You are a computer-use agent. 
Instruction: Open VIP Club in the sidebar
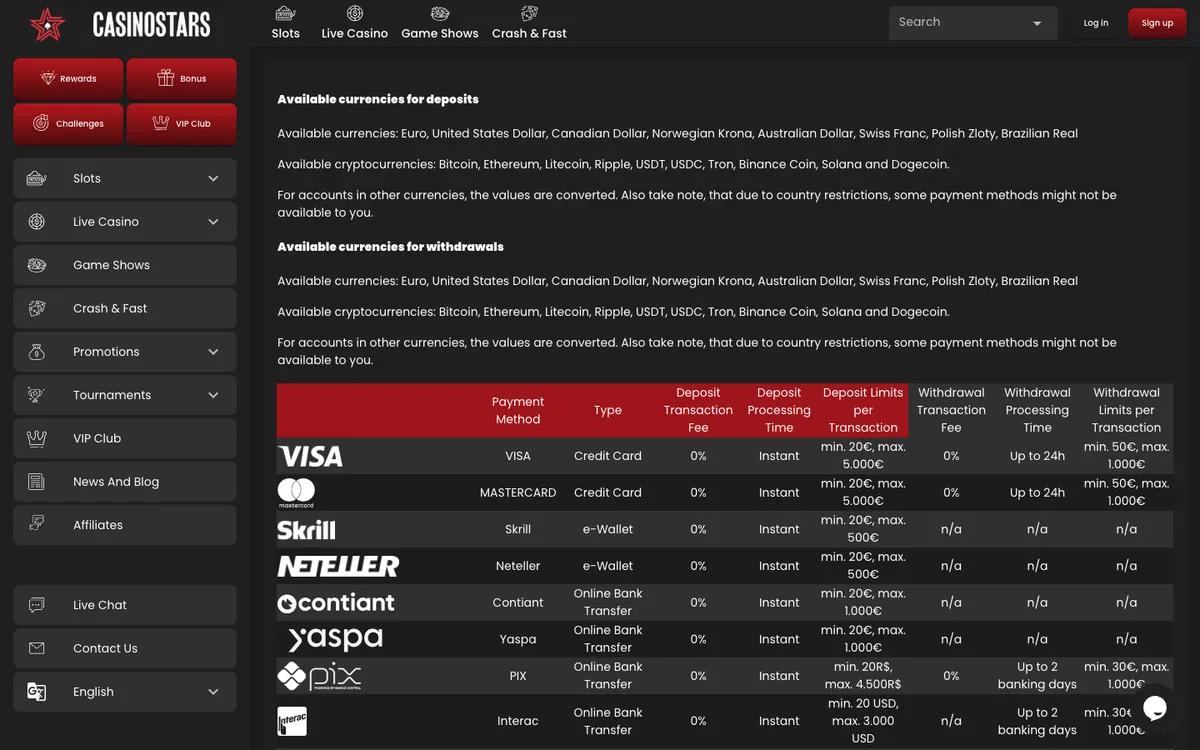click(x=125, y=438)
